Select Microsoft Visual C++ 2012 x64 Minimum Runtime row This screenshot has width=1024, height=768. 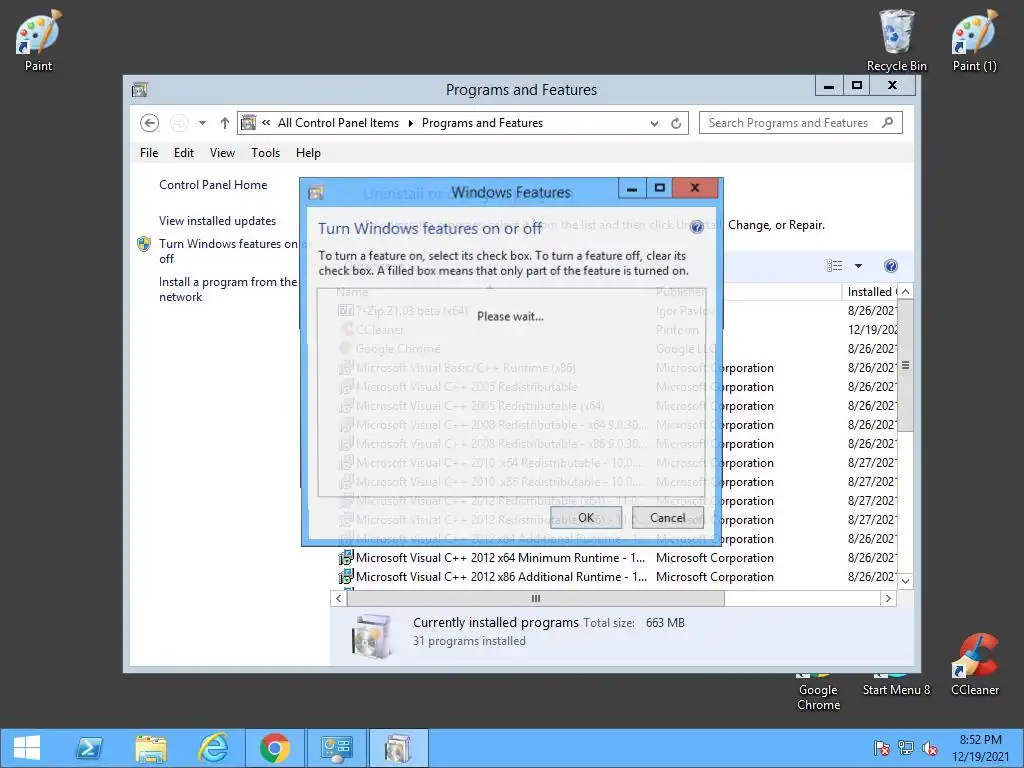(x=616, y=558)
